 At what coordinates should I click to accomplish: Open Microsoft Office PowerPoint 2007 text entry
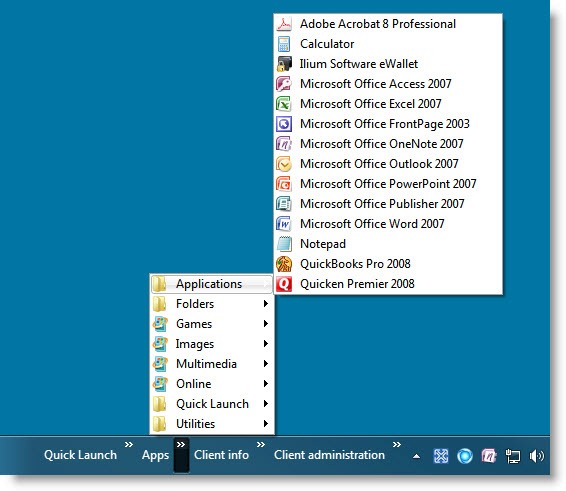388,184
